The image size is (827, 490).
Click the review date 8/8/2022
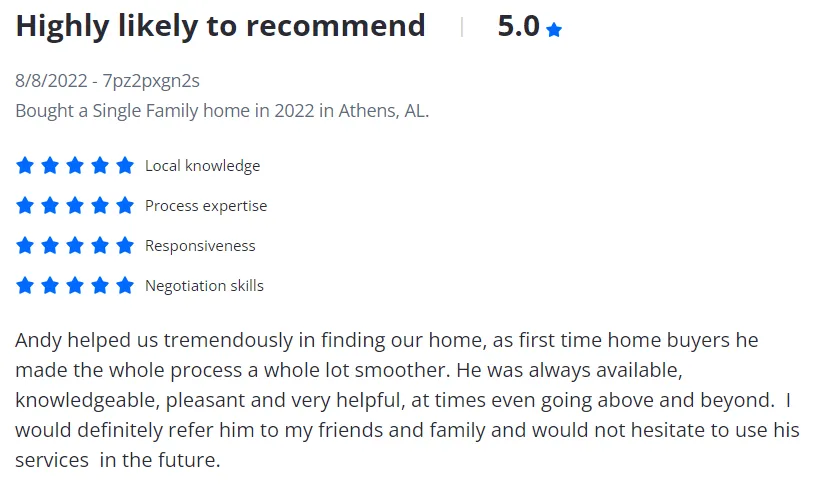(52, 81)
